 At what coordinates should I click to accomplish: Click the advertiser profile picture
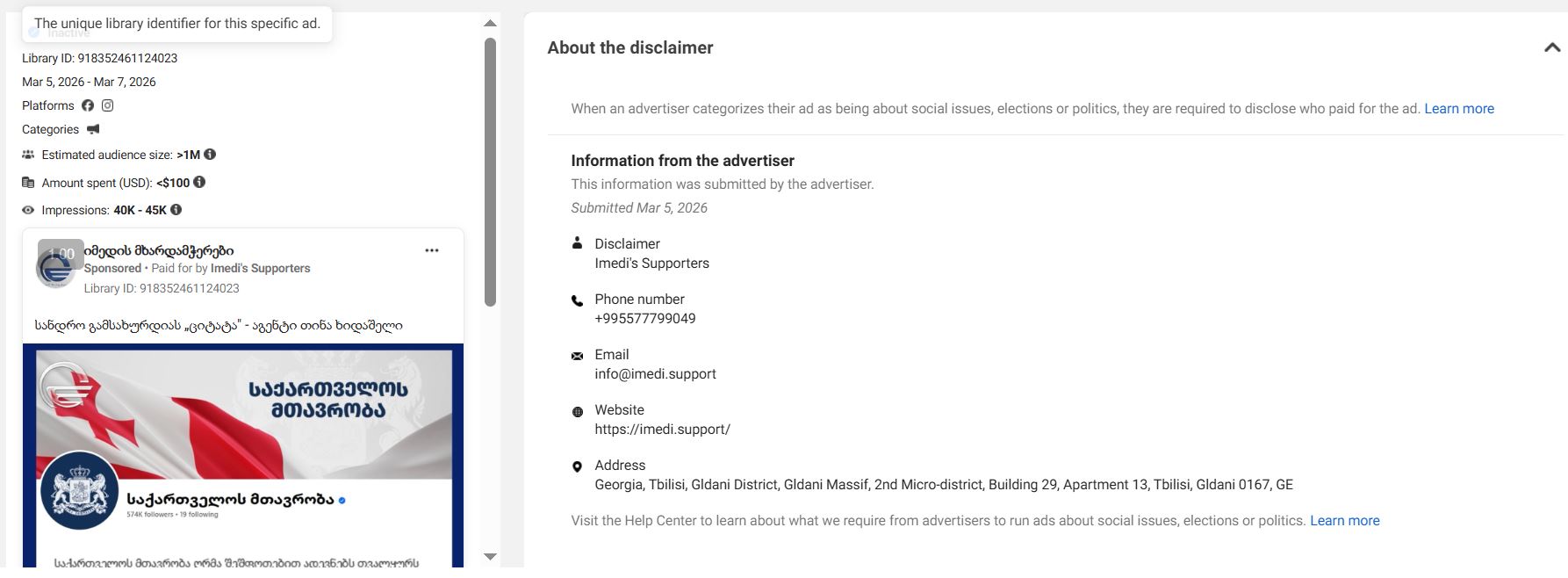(x=55, y=267)
